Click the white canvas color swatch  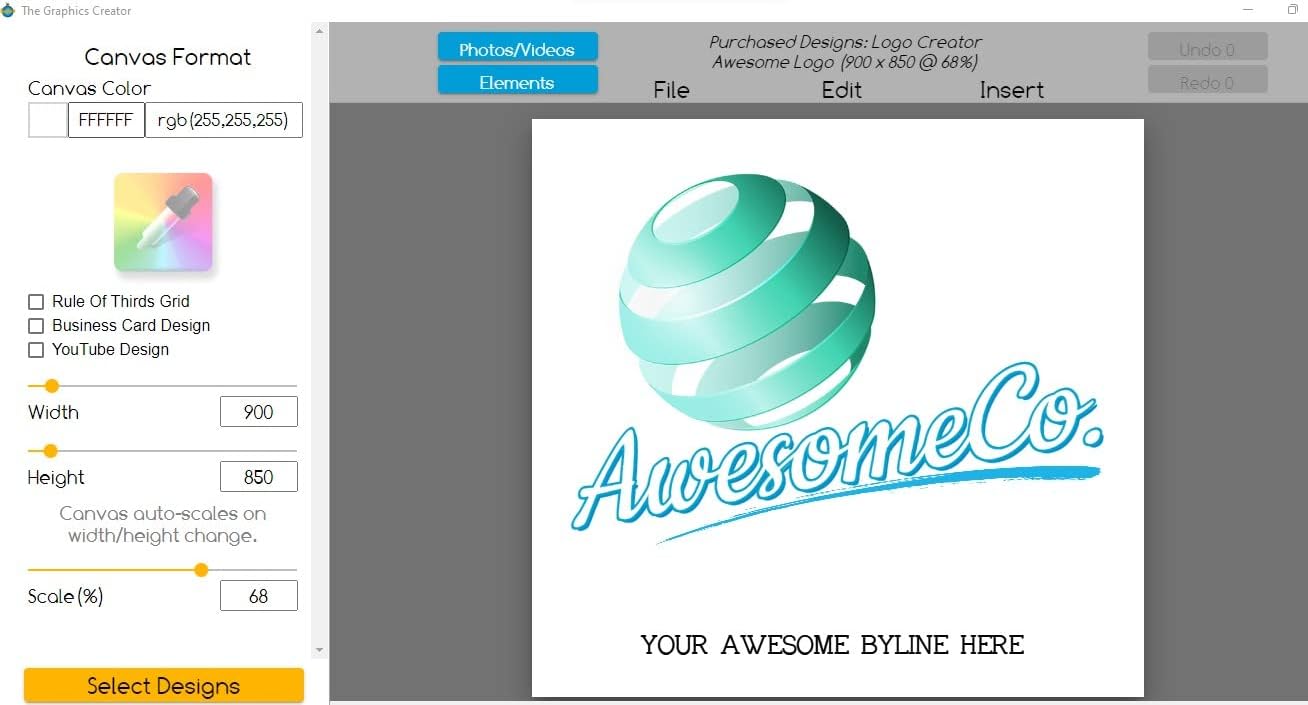47,120
